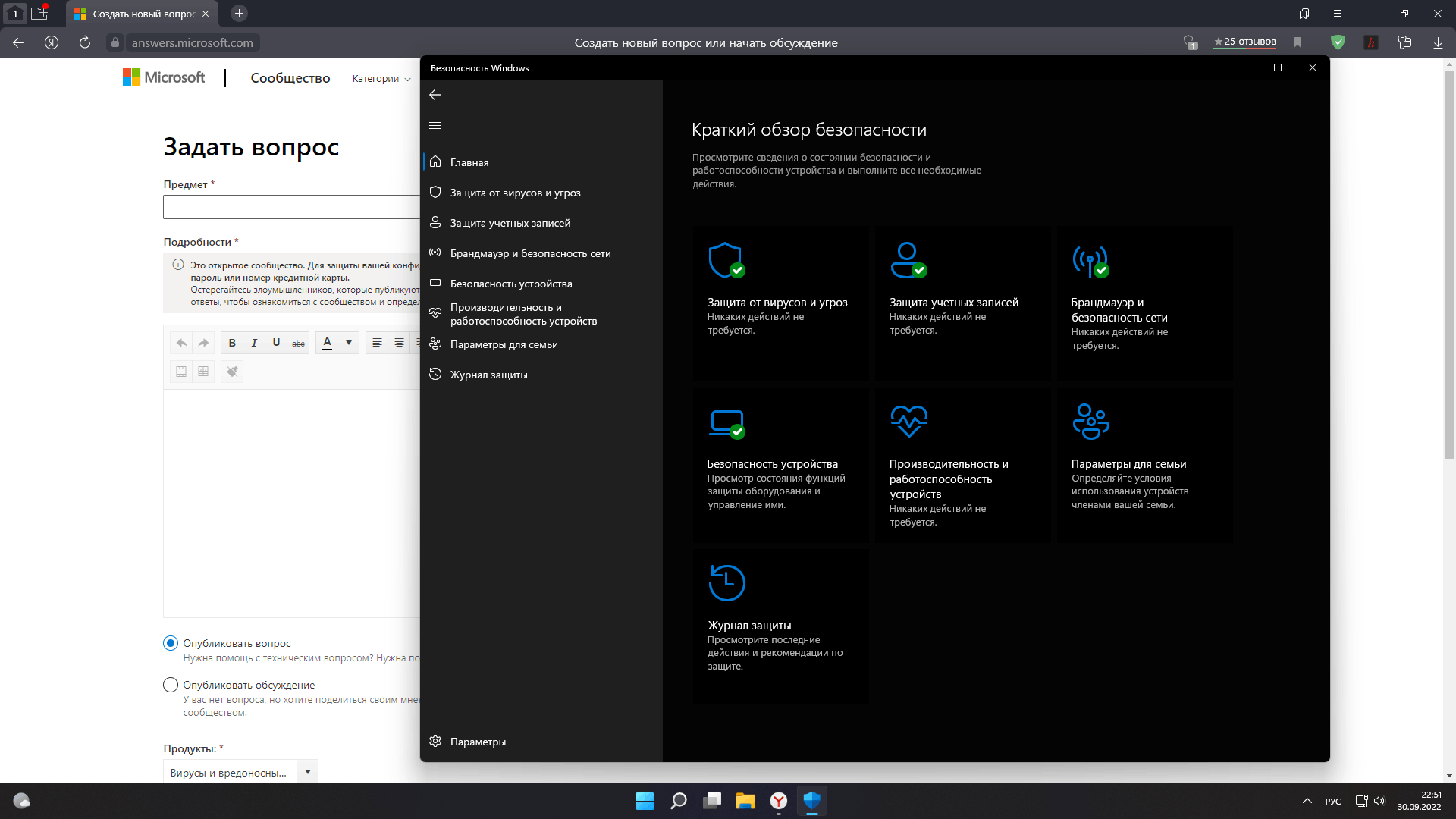The height and width of the screenshot is (819, 1456).
Task: Open Брандмауэр и безопасность сети tile title
Action: (1119, 309)
